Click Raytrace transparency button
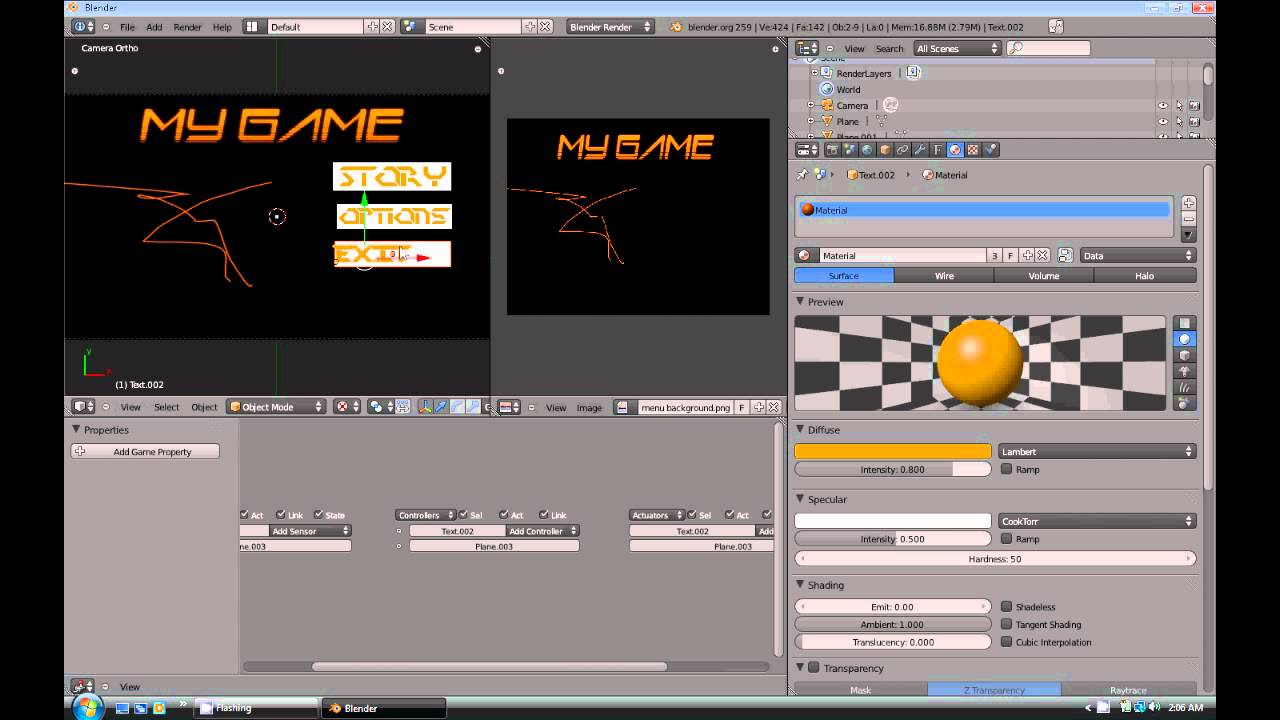Image resolution: width=1280 pixels, height=720 pixels. (x=1128, y=690)
